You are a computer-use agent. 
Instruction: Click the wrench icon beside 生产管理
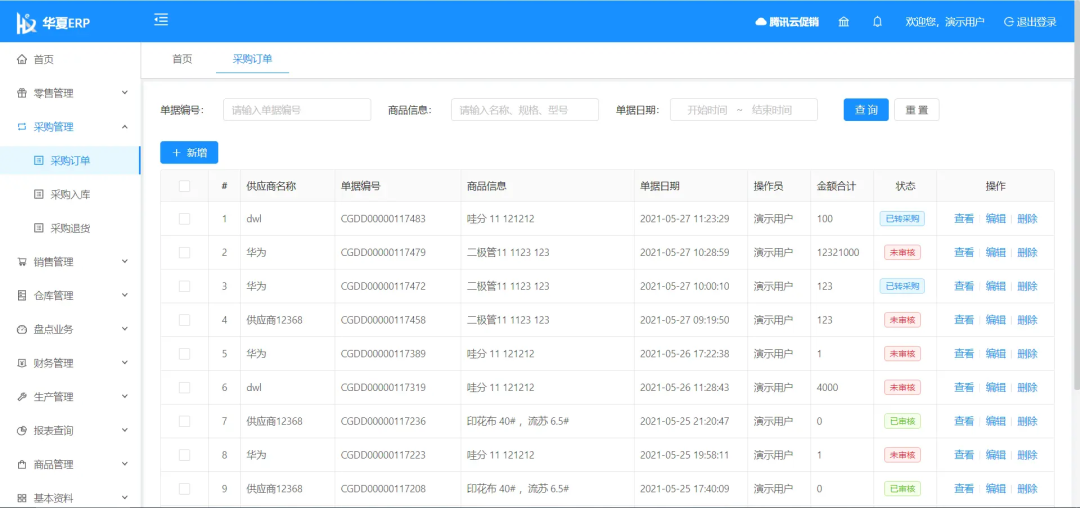tap(21, 396)
